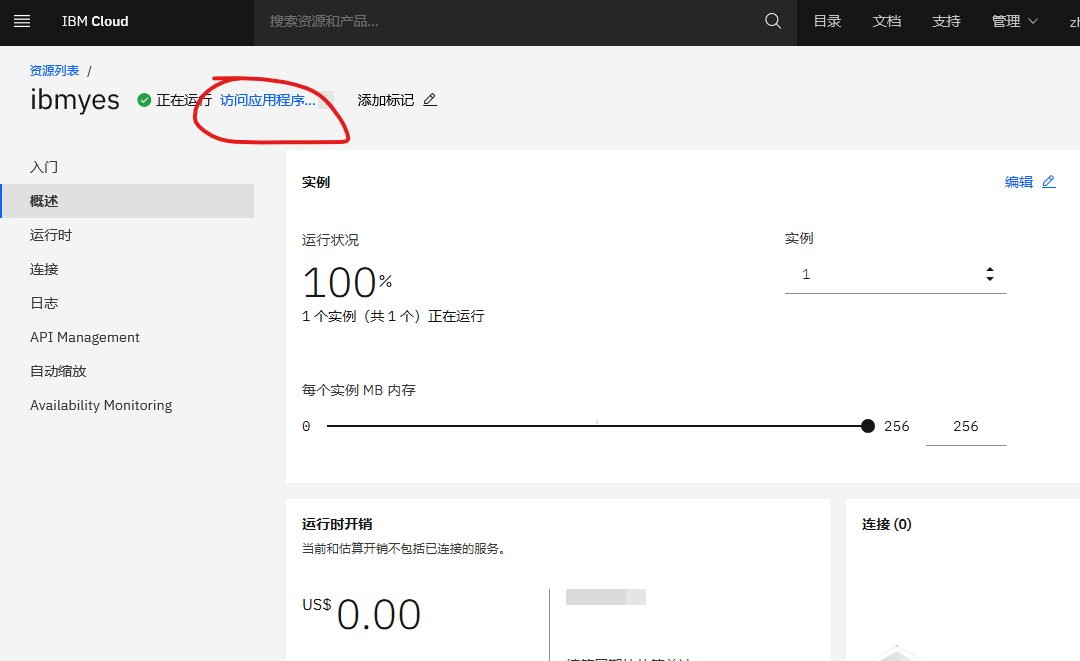This screenshot has height=661, width=1080.
Task: Click the US$ 0.00 cost value
Action: coord(361,614)
